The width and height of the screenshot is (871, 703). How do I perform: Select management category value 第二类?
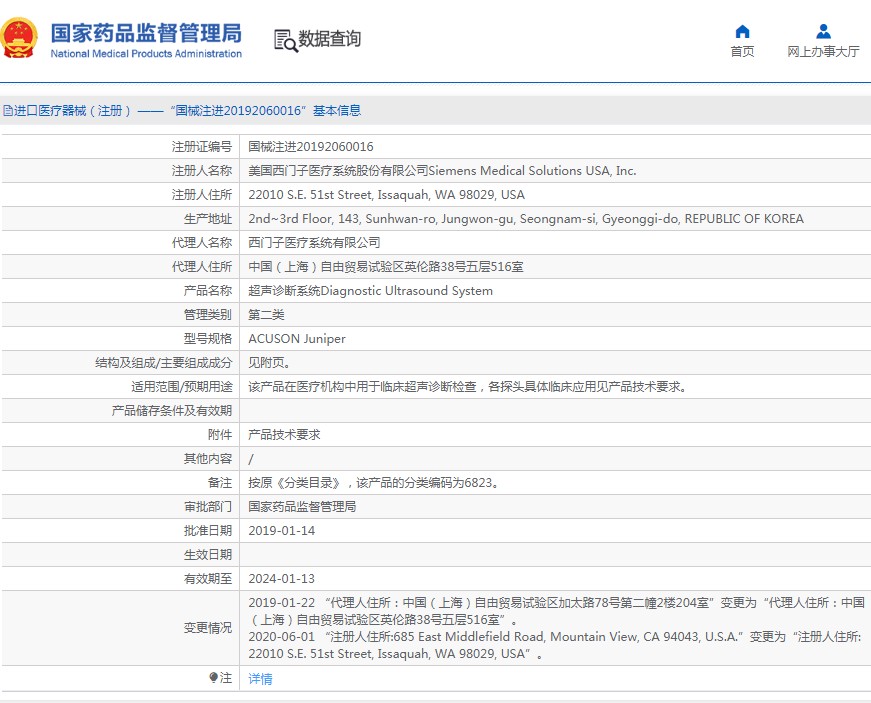(266, 315)
